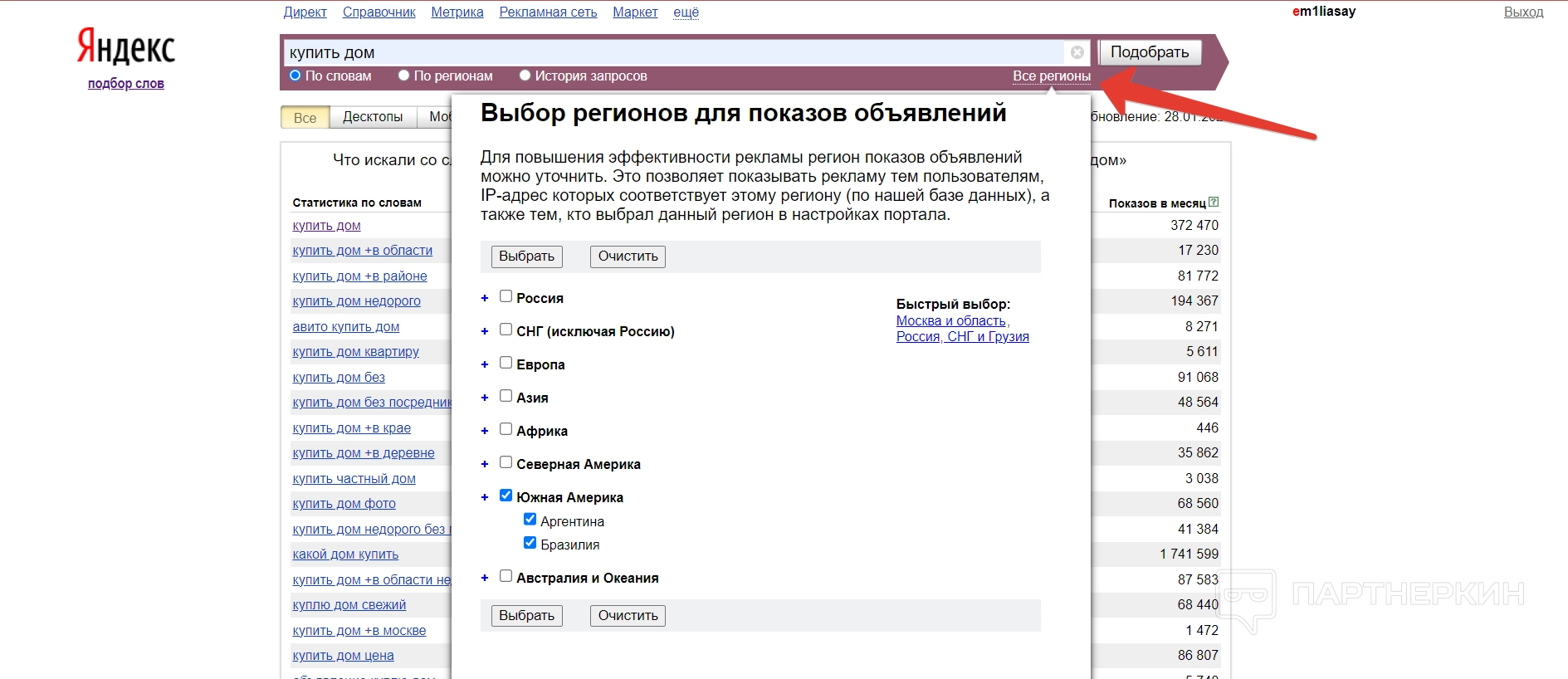Image resolution: width=1568 pixels, height=679 pixels.
Task: Open the ещё menu in top navigation
Action: pos(686,12)
